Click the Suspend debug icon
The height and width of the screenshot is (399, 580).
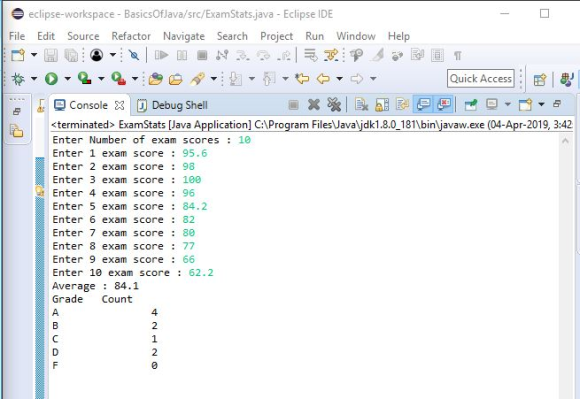tap(182, 55)
